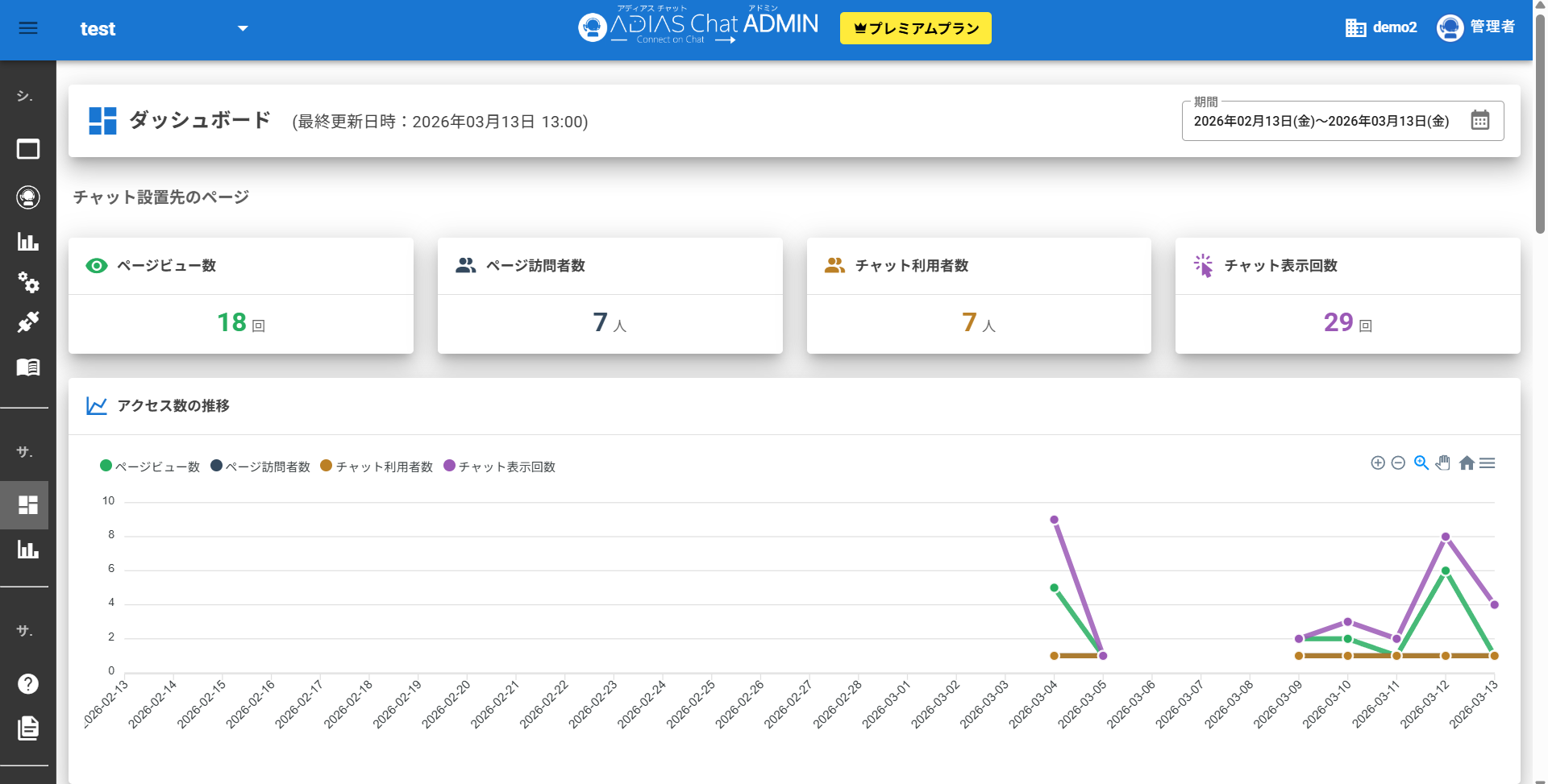This screenshot has height=784, width=1548.
Task: Click the チャット設置先のページ heading
Action: coord(161,197)
